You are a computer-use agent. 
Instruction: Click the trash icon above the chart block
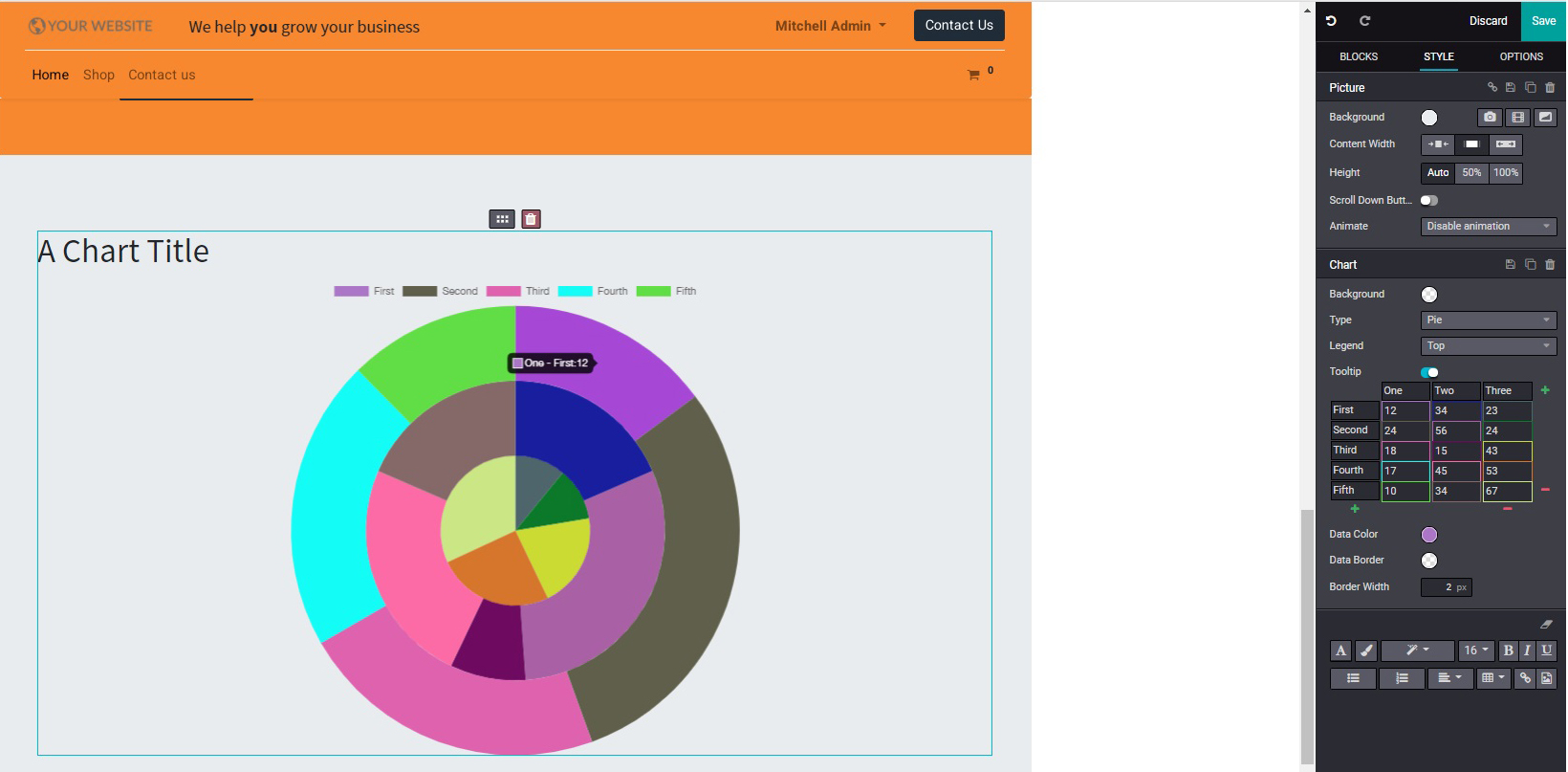pos(531,219)
